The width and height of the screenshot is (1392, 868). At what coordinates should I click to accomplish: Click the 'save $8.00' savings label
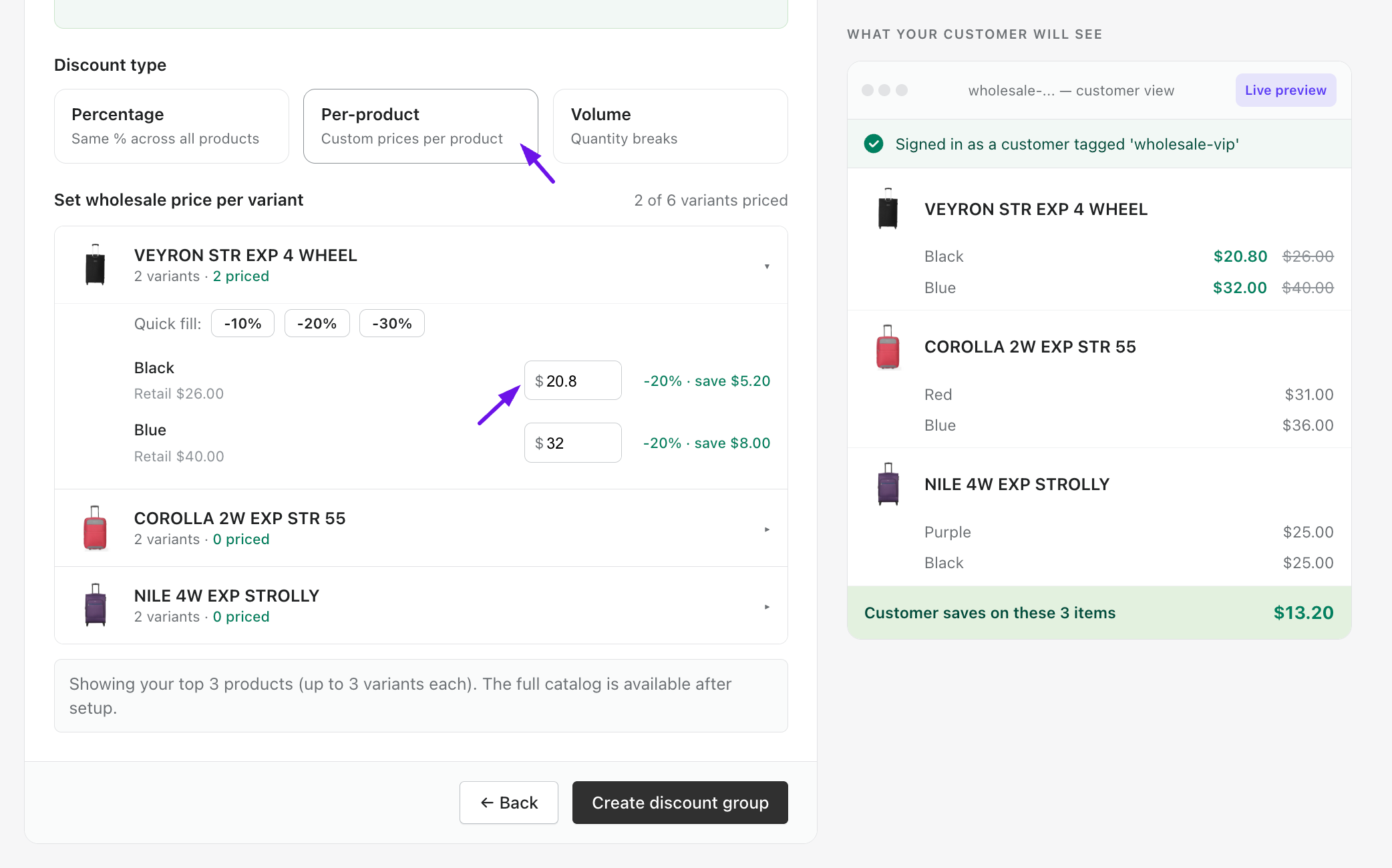(732, 443)
